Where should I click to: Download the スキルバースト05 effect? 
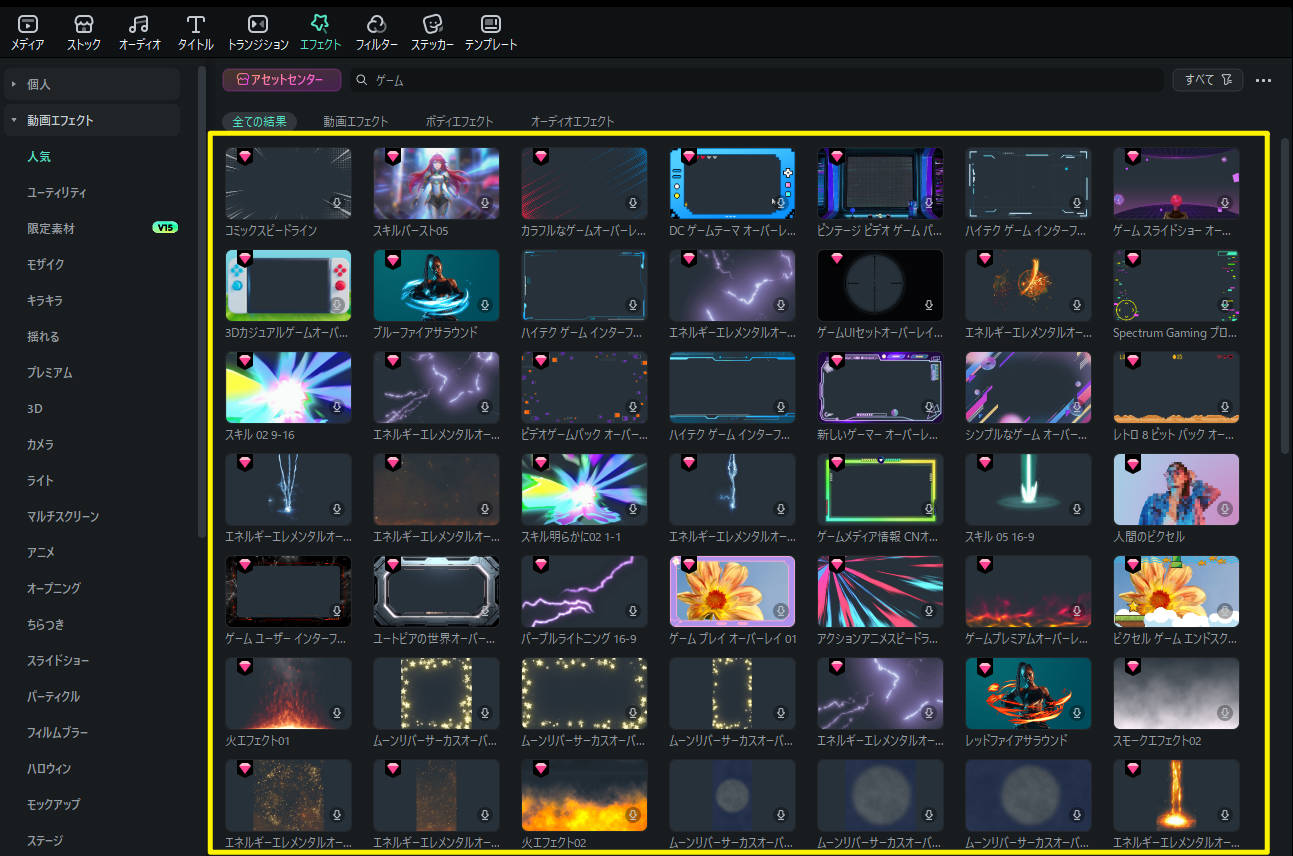[486, 202]
